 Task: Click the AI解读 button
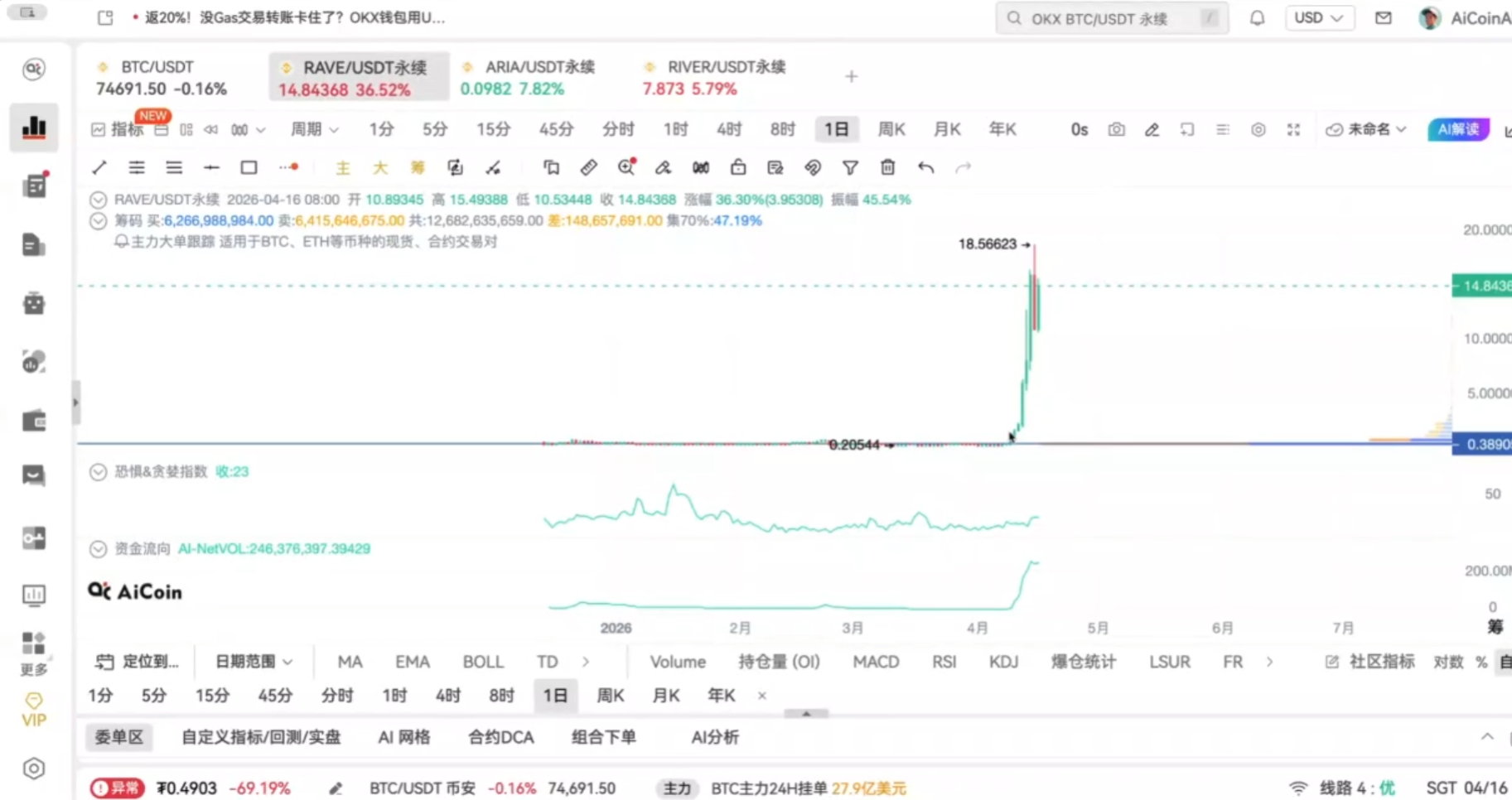(x=1458, y=129)
